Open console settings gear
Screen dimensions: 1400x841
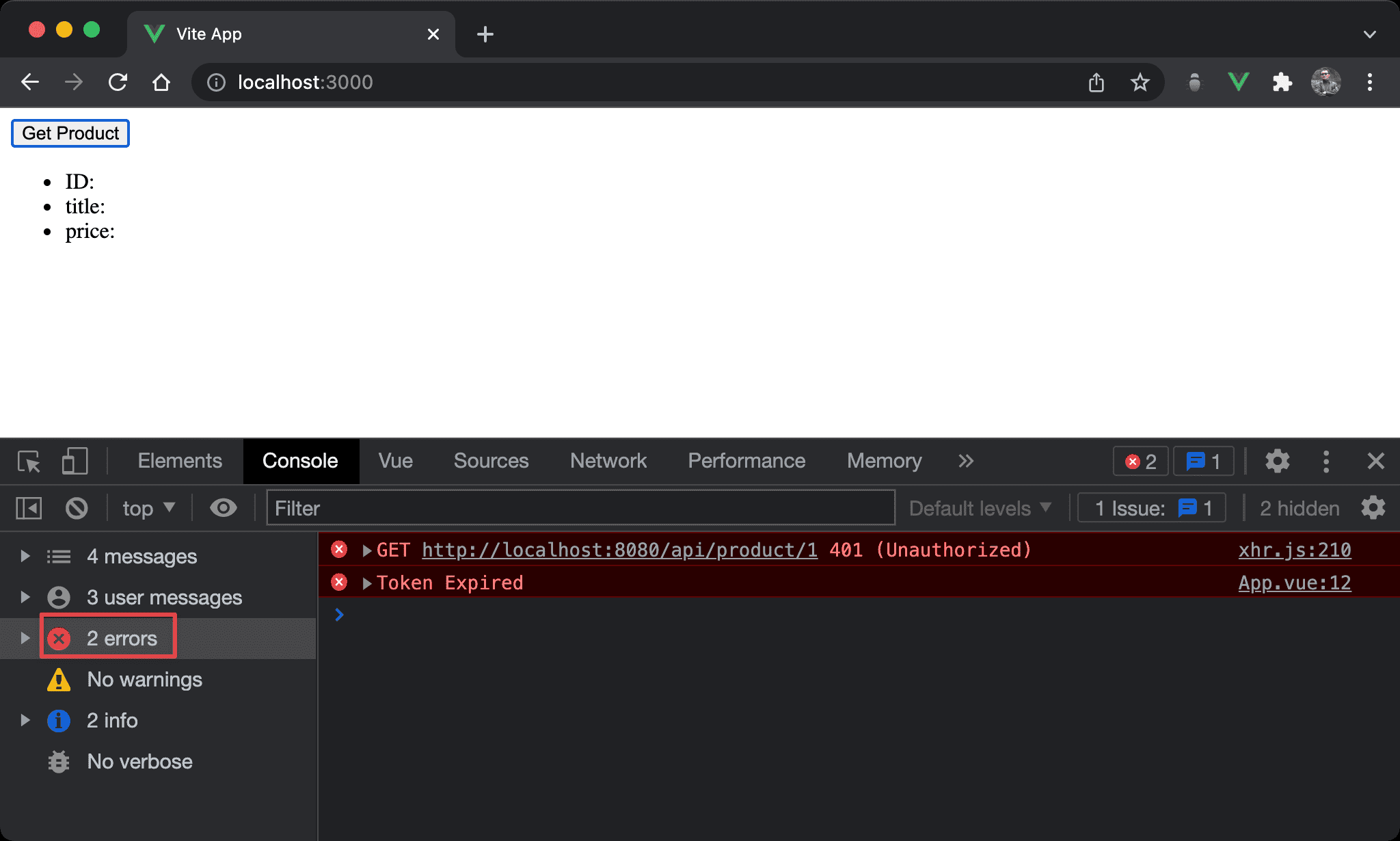(1373, 508)
